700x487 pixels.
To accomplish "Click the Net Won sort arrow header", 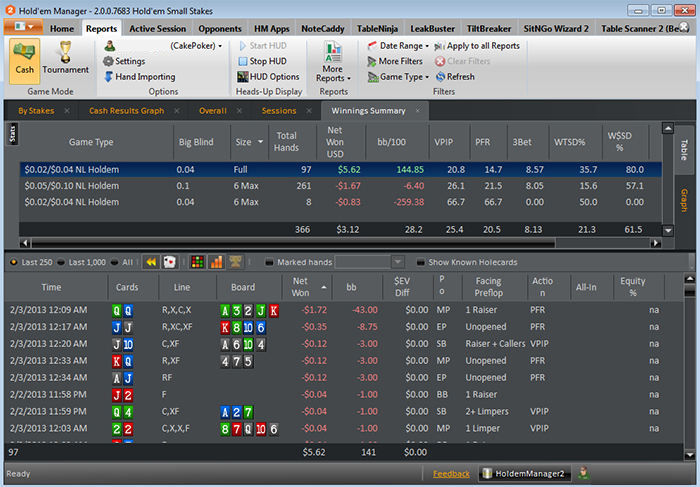I will click(x=324, y=287).
